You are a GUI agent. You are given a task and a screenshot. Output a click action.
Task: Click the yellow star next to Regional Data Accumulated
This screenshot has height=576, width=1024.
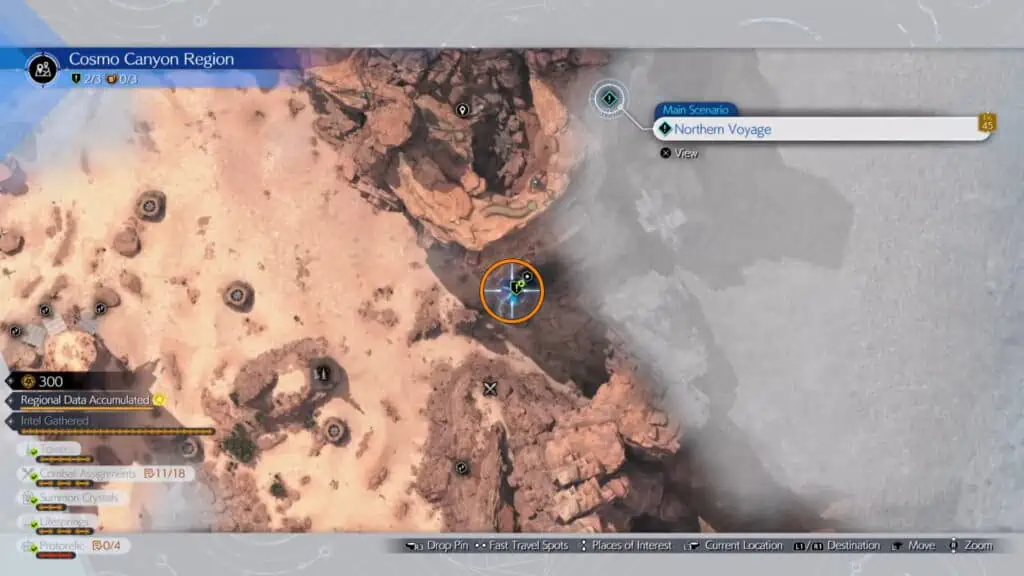point(159,400)
